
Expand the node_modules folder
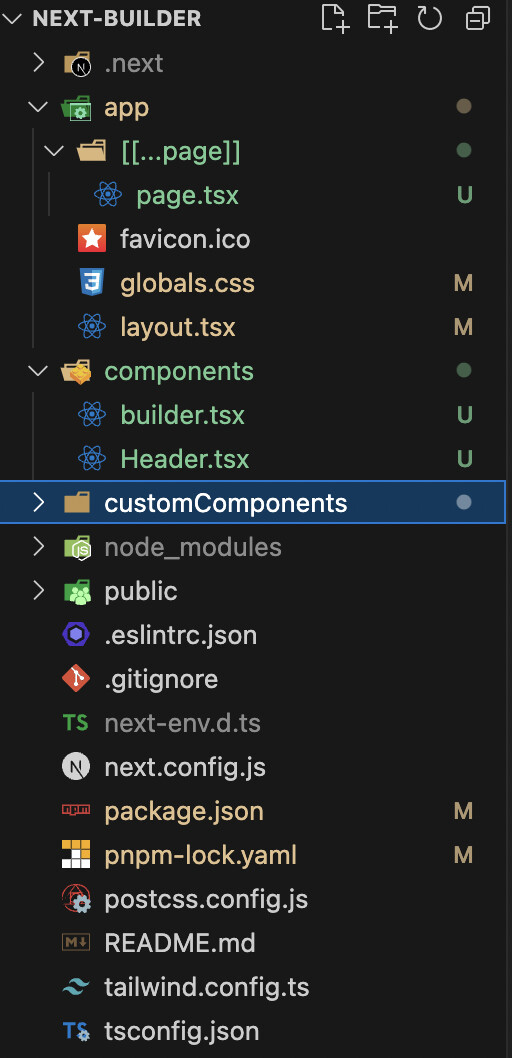coord(38,547)
